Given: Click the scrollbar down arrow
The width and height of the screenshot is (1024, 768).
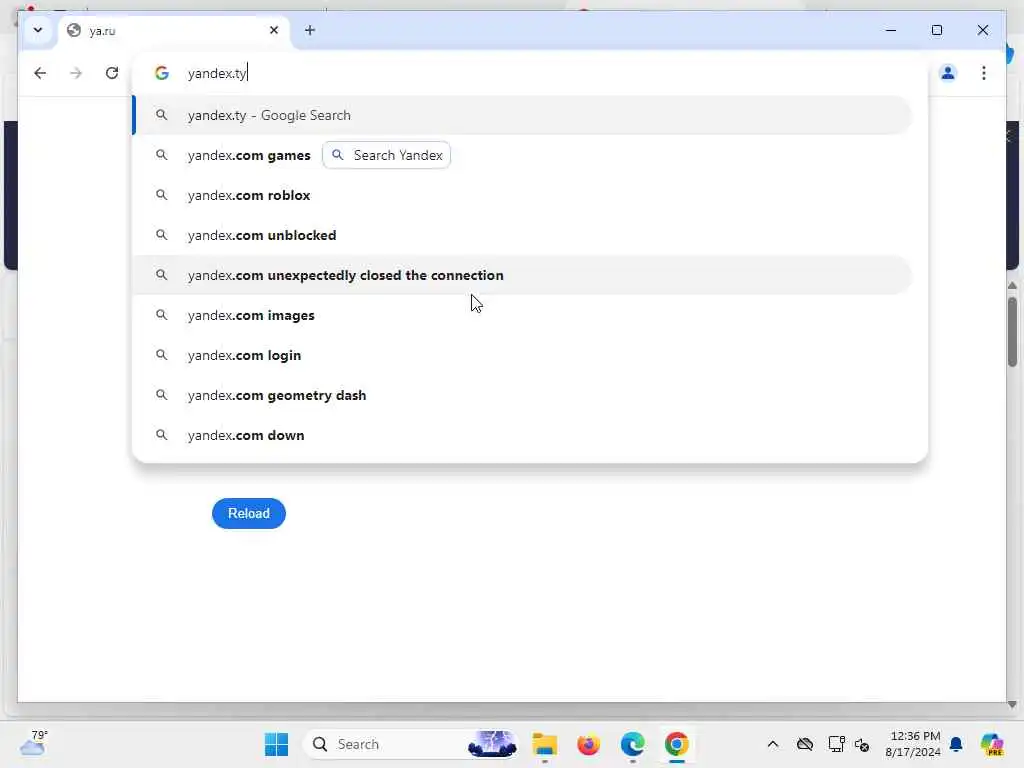Looking at the screenshot, I should click(x=1012, y=705).
